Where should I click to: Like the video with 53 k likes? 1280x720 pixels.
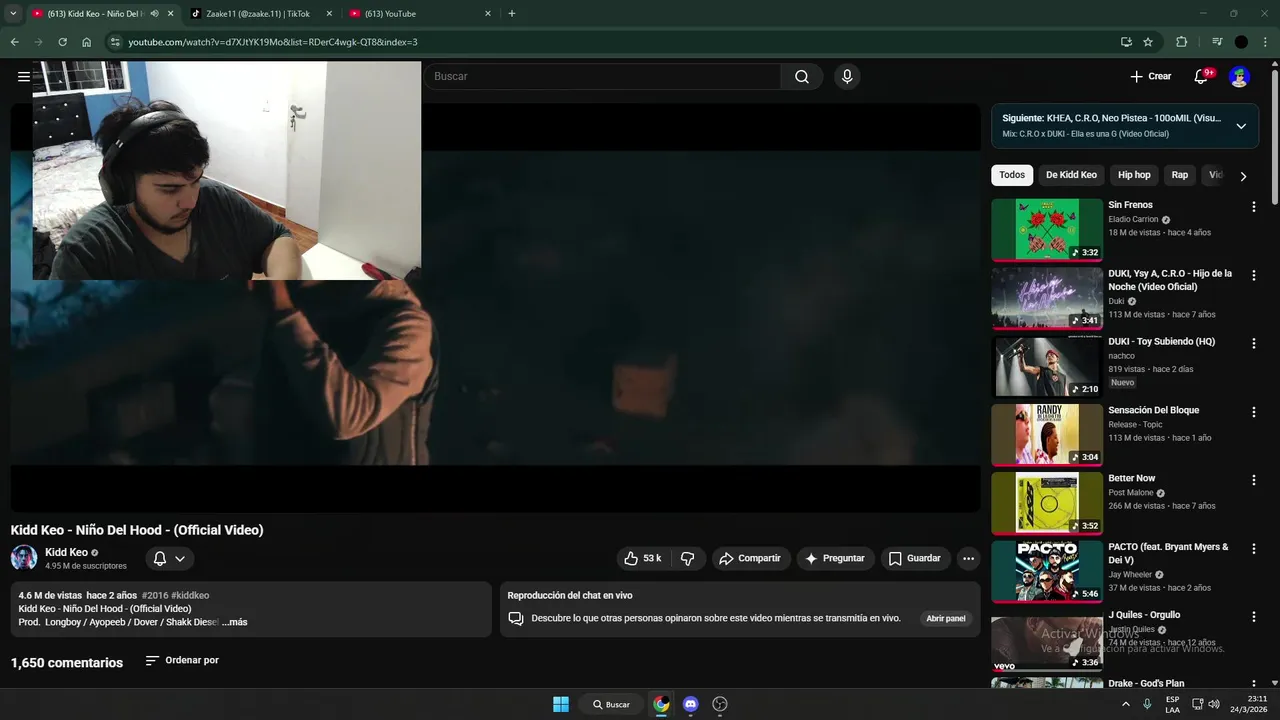point(643,558)
